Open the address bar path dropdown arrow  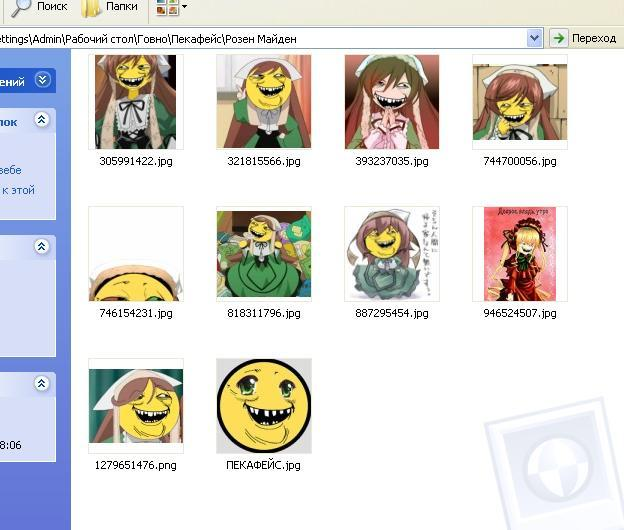(x=534, y=39)
